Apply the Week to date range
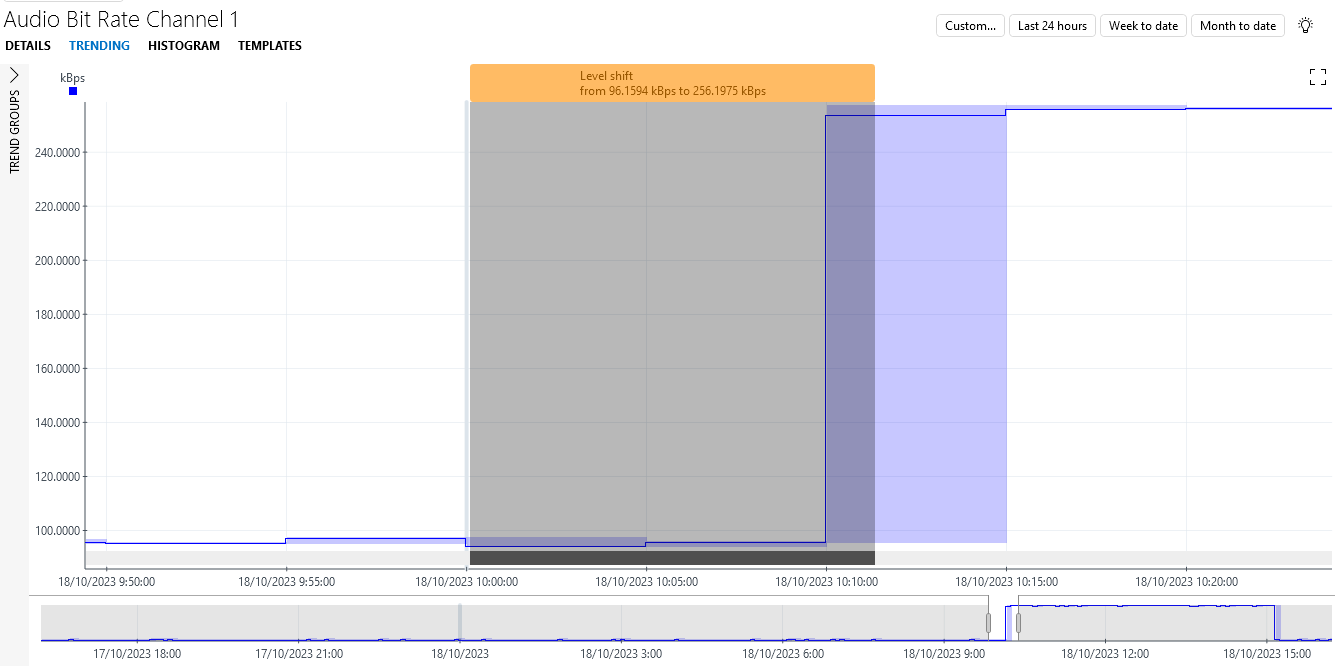The image size is (1335, 666). click(1143, 25)
